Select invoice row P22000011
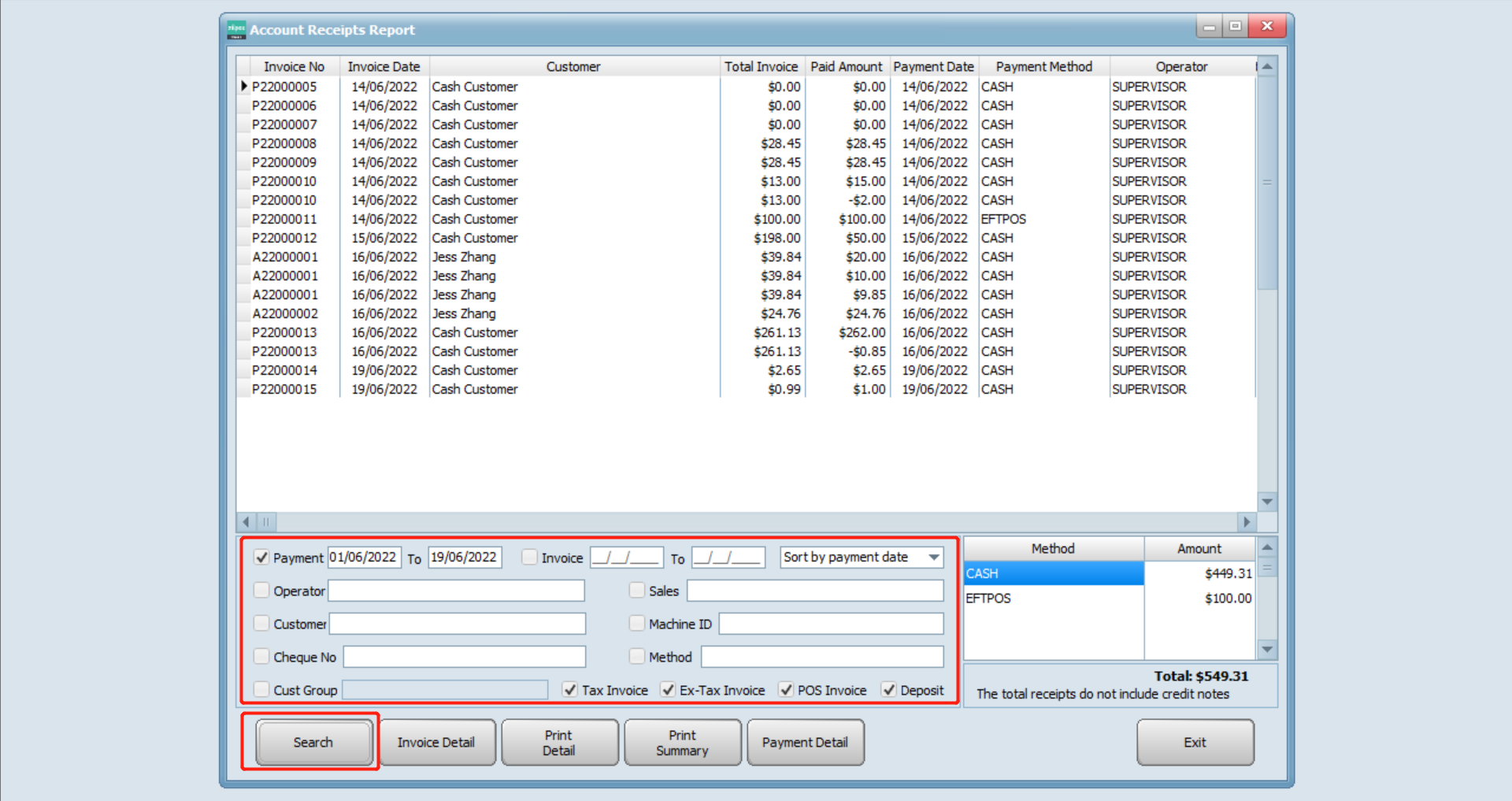The image size is (1512, 801). pyautogui.click(x=745, y=219)
